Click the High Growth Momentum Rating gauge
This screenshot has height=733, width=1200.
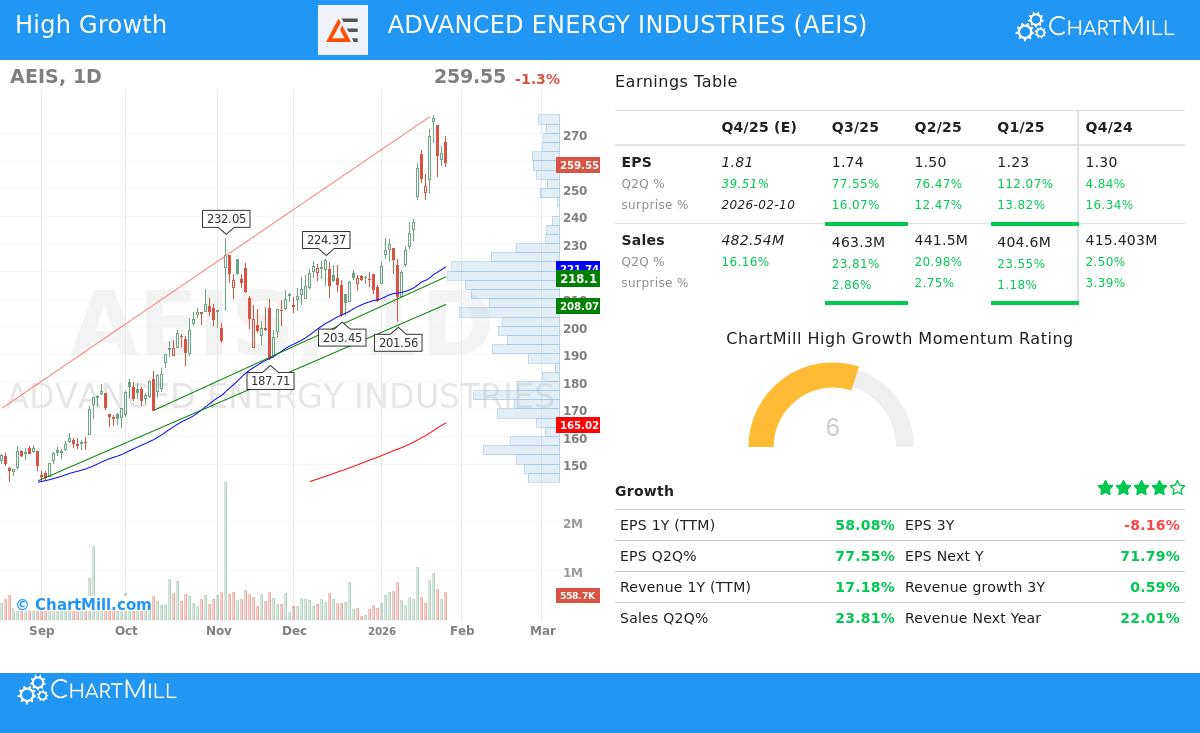point(831,410)
